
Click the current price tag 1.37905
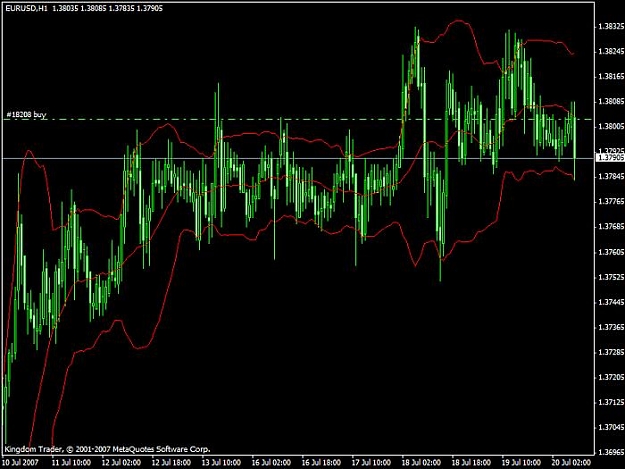tap(610, 158)
